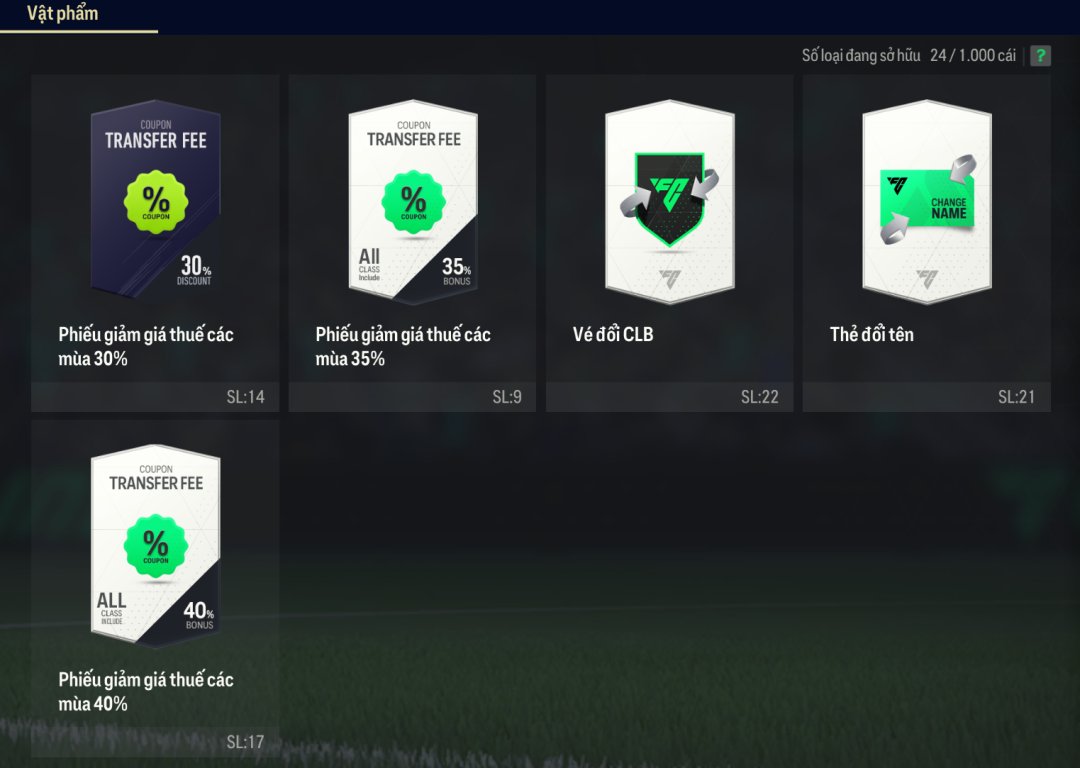Open the green question mark help icon
Image resolution: width=1080 pixels, height=768 pixels.
pyautogui.click(x=1040, y=56)
